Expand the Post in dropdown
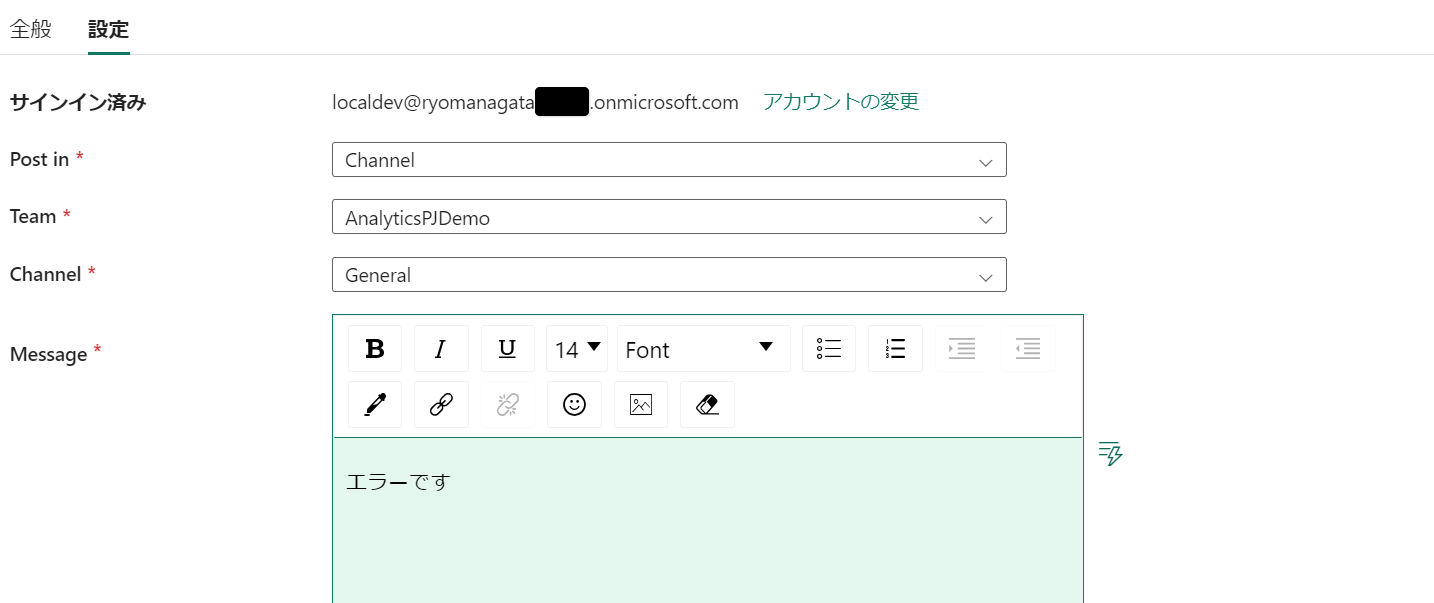 tap(669, 160)
